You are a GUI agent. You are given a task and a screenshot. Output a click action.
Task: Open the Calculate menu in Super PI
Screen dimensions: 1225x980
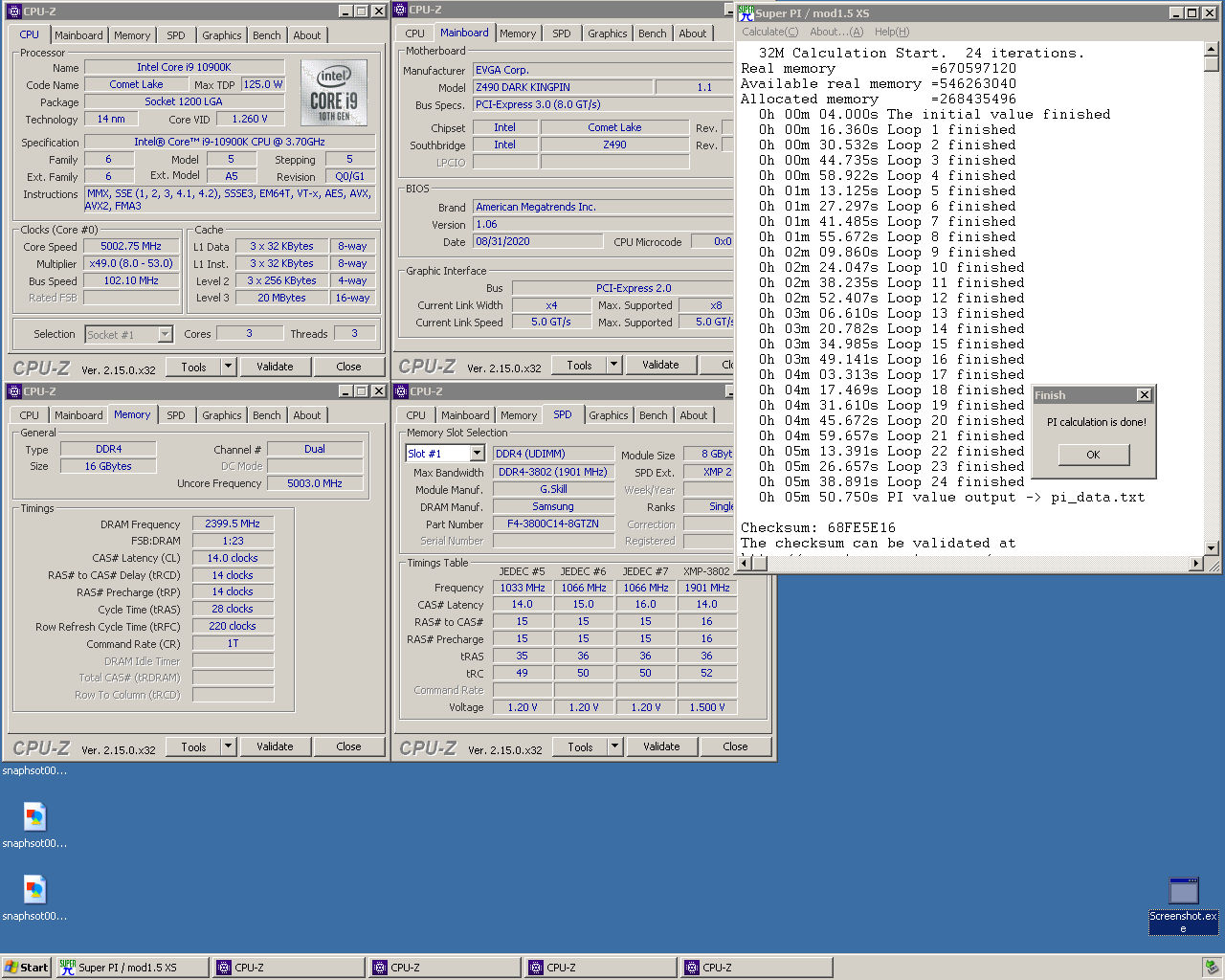[x=770, y=32]
